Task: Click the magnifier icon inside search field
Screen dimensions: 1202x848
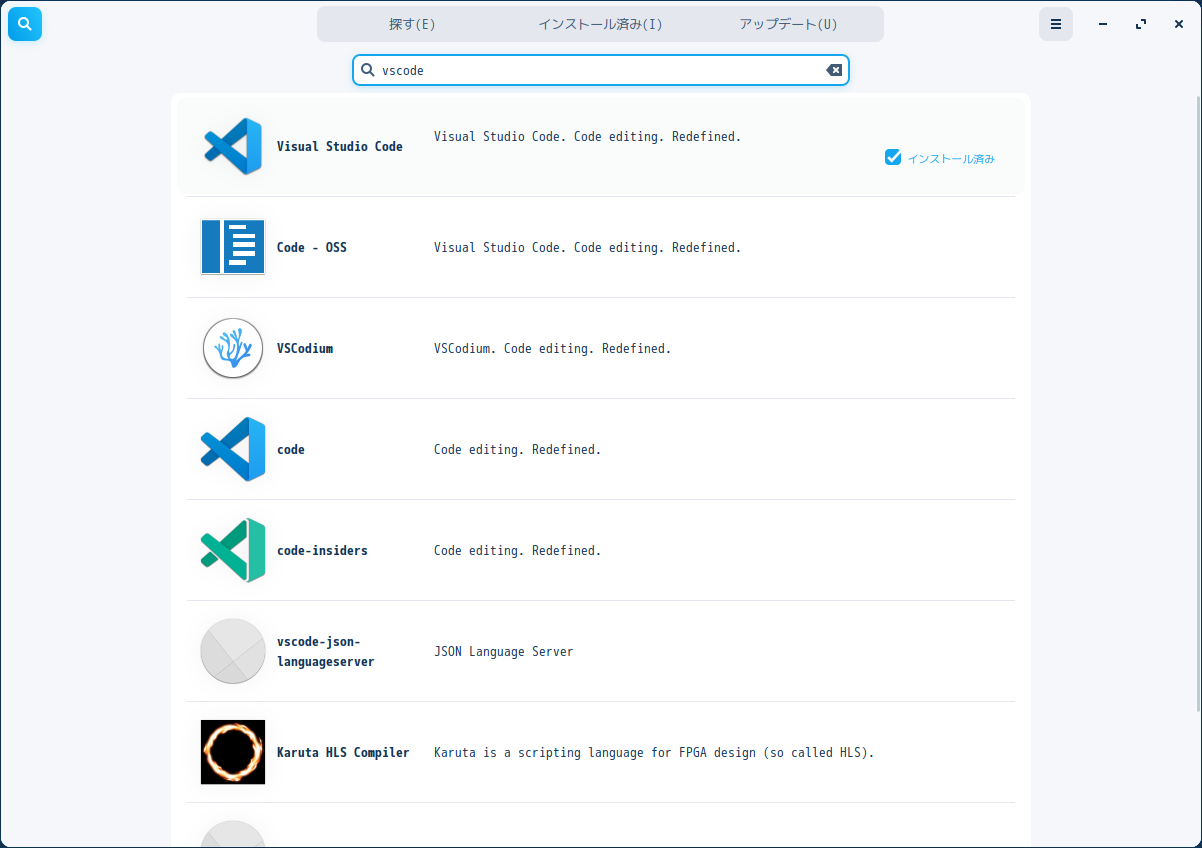Action: click(368, 70)
